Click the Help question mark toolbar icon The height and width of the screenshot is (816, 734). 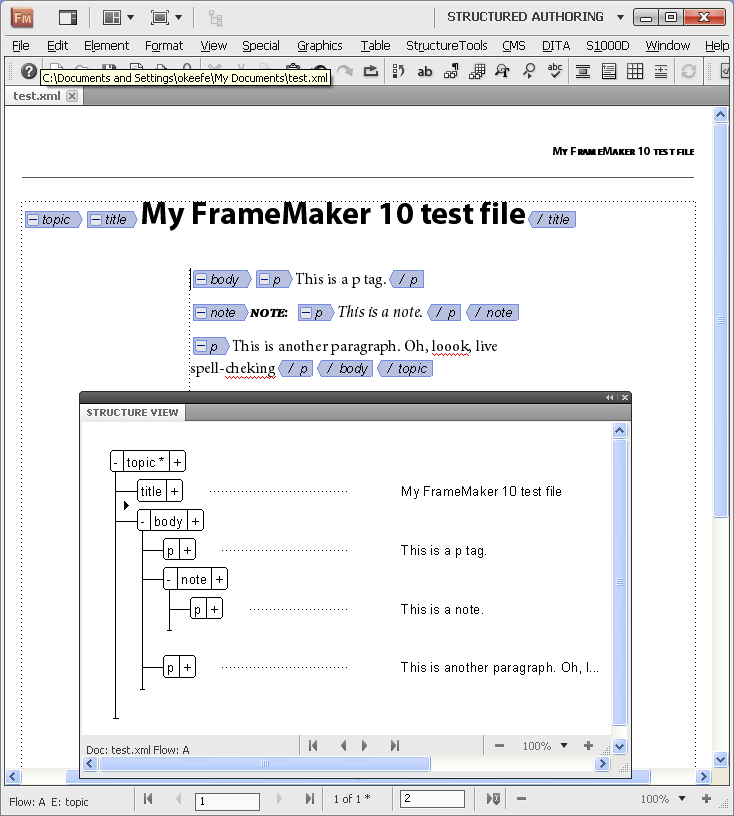[x=29, y=71]
